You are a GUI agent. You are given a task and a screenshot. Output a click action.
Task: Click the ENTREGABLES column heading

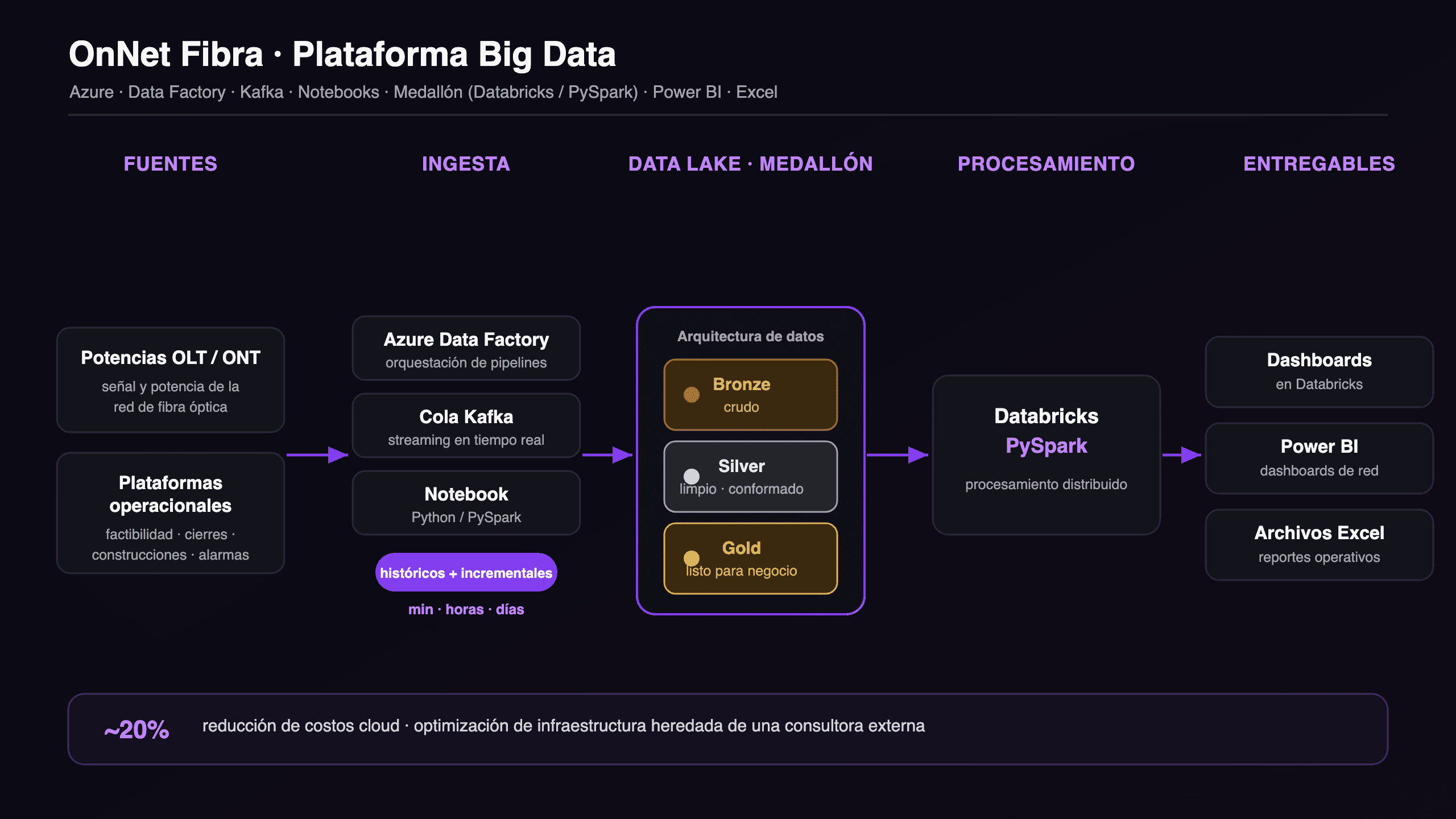pyautogui.click(x=1319, y=164)
